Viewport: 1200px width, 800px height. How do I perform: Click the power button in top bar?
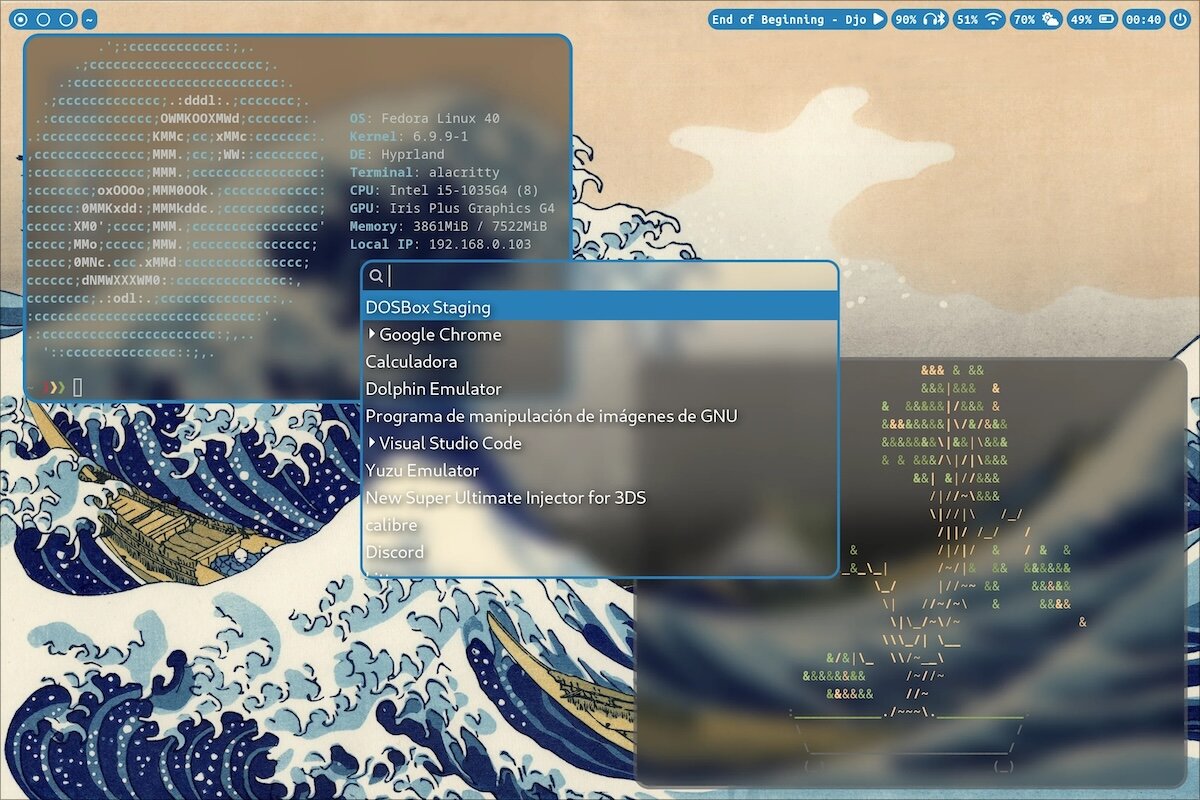pyautogui.click(x=1181, y=19)
